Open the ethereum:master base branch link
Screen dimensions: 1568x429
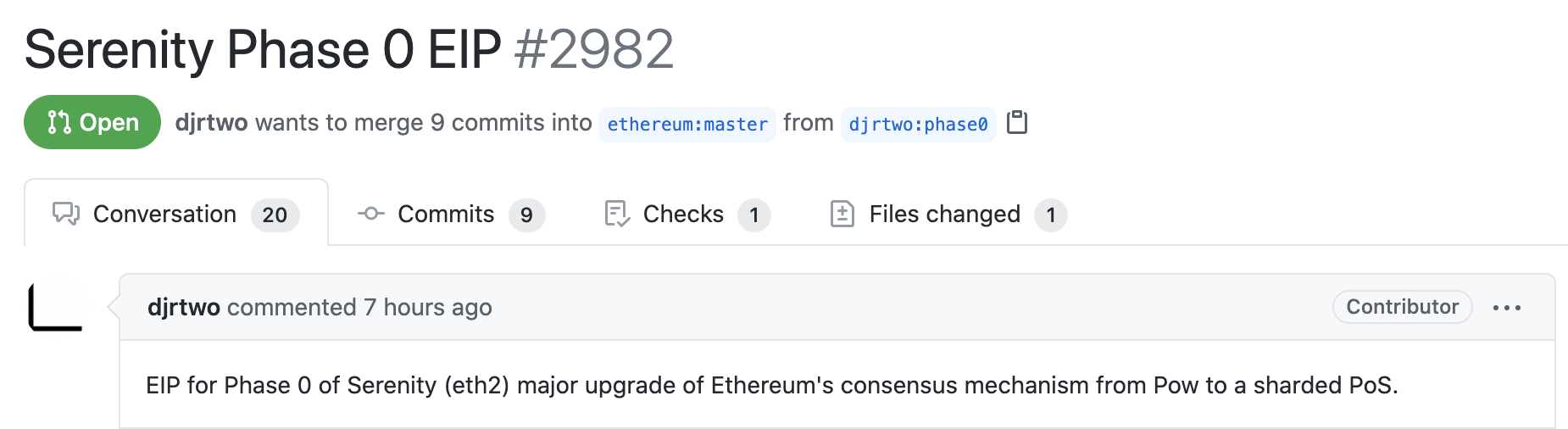click(x=687, y=125)
